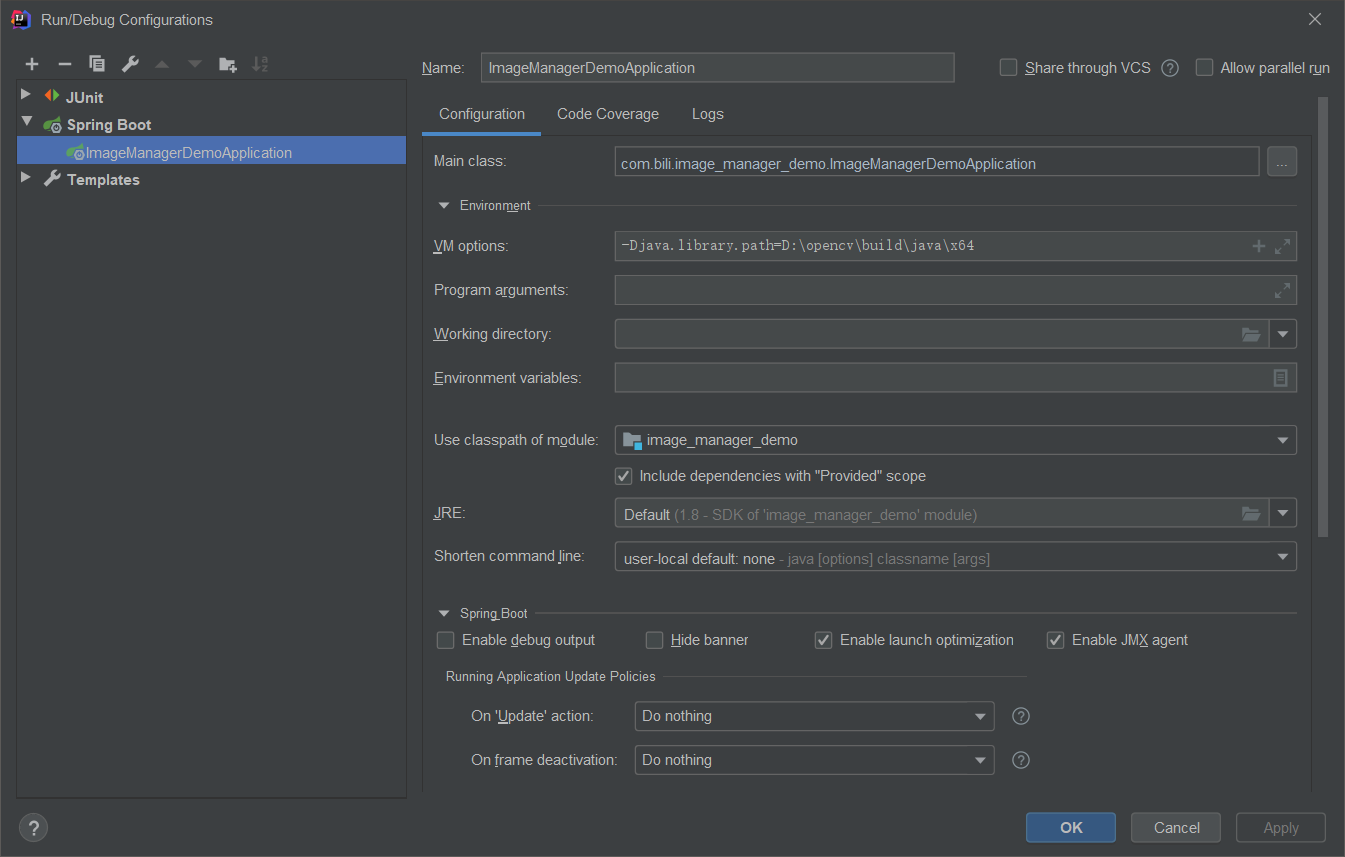Click the Create New Folder icon
The width and height of the screenshot is (1345, 857).
pos(228,64)
